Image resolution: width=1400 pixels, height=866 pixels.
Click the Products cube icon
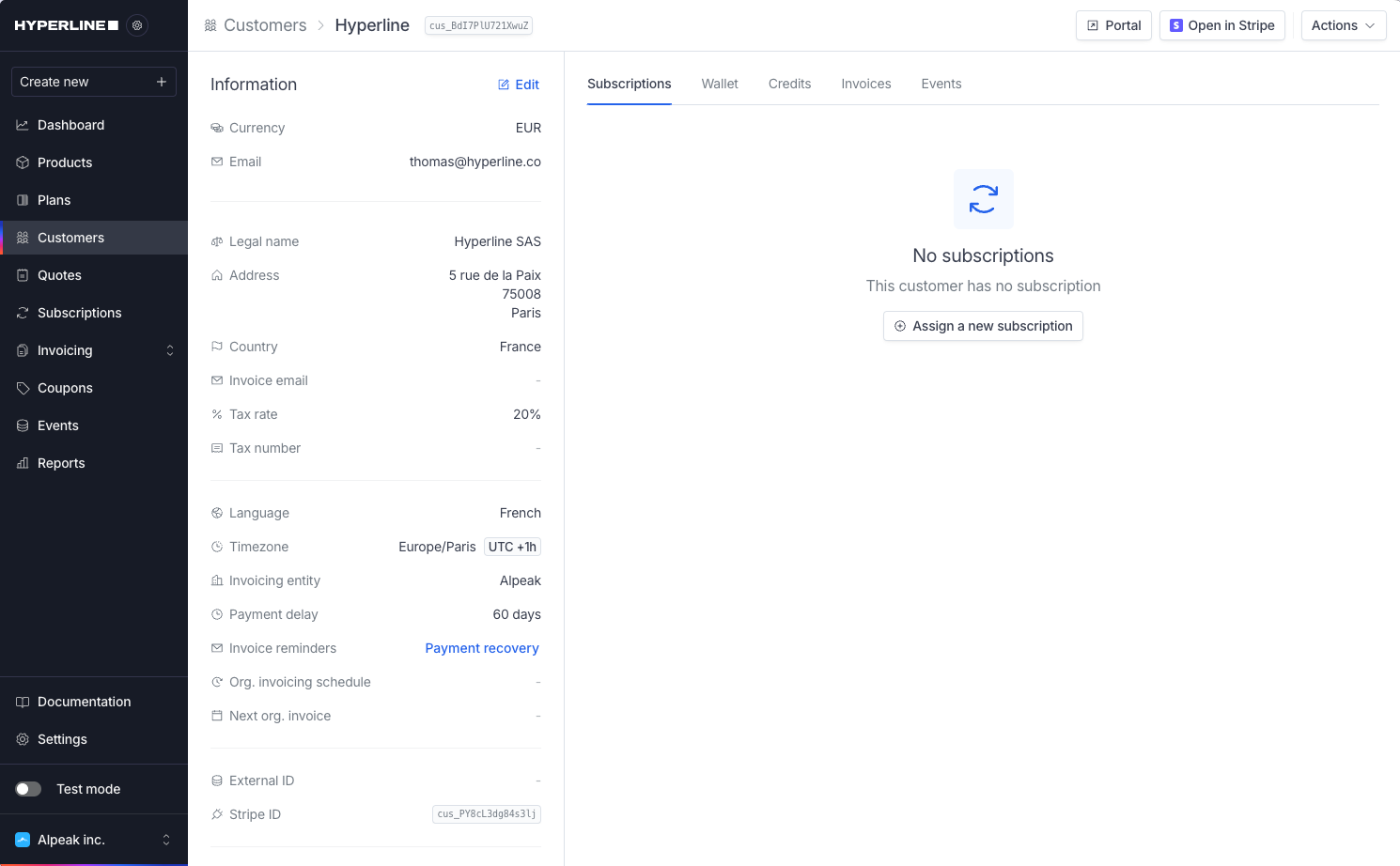pos(23,162)
